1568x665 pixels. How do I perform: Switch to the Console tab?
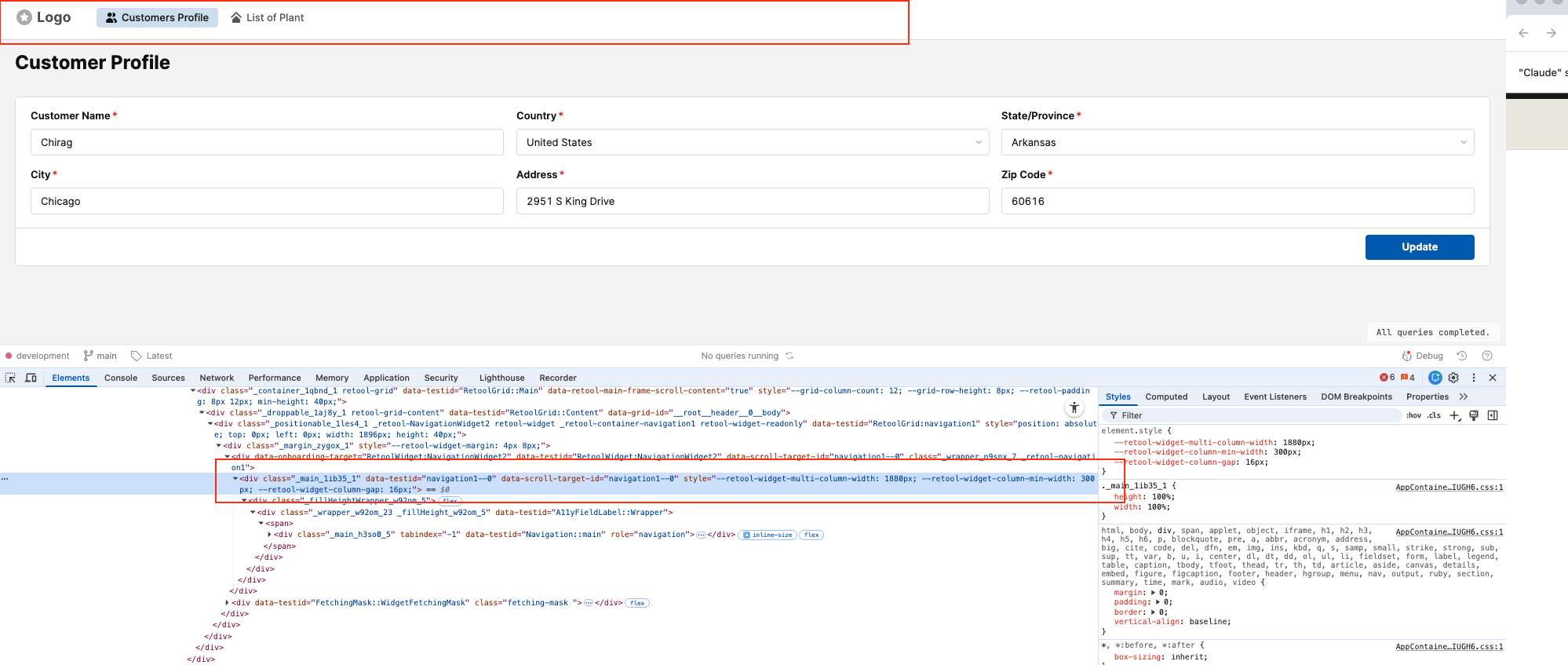pos(121,378)
